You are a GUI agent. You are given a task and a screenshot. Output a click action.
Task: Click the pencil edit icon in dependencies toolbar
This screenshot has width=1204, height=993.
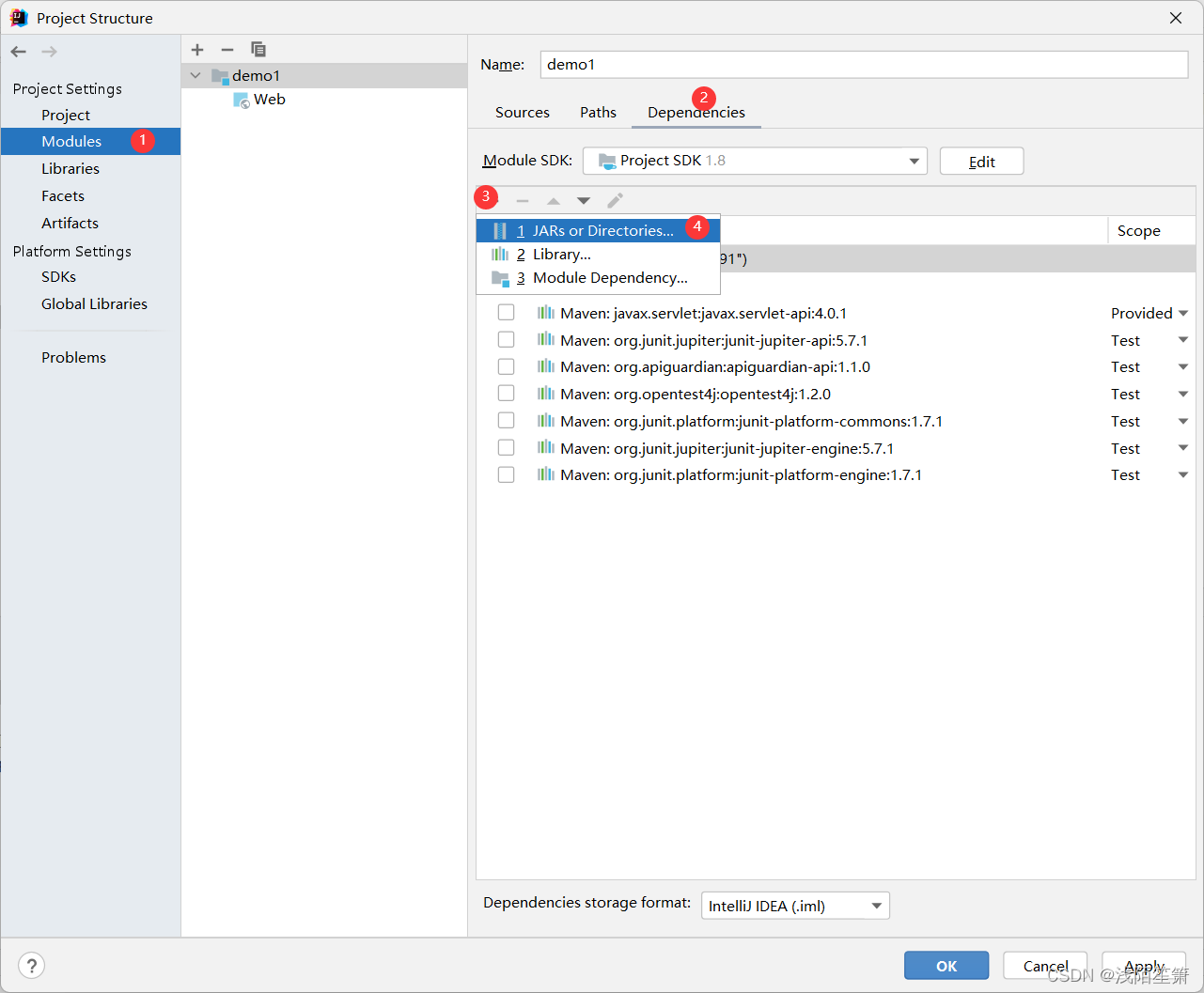point(615,200)
